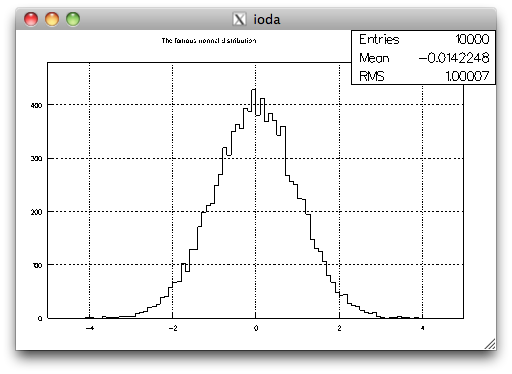Click the Mean value in statistics box
512x374 pixels.
coord(454,58)
